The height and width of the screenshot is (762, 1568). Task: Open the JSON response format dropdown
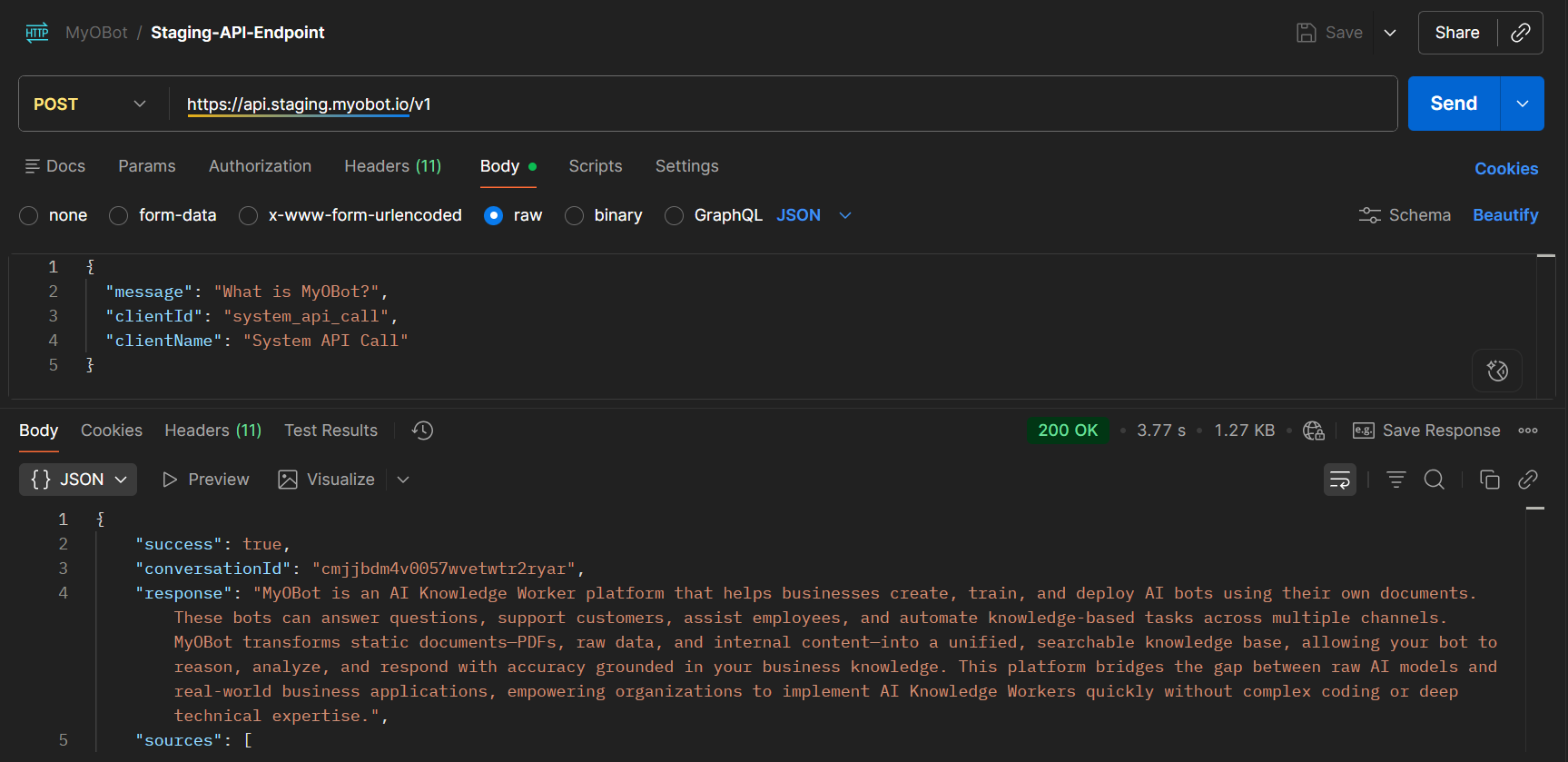click(78, 480)
